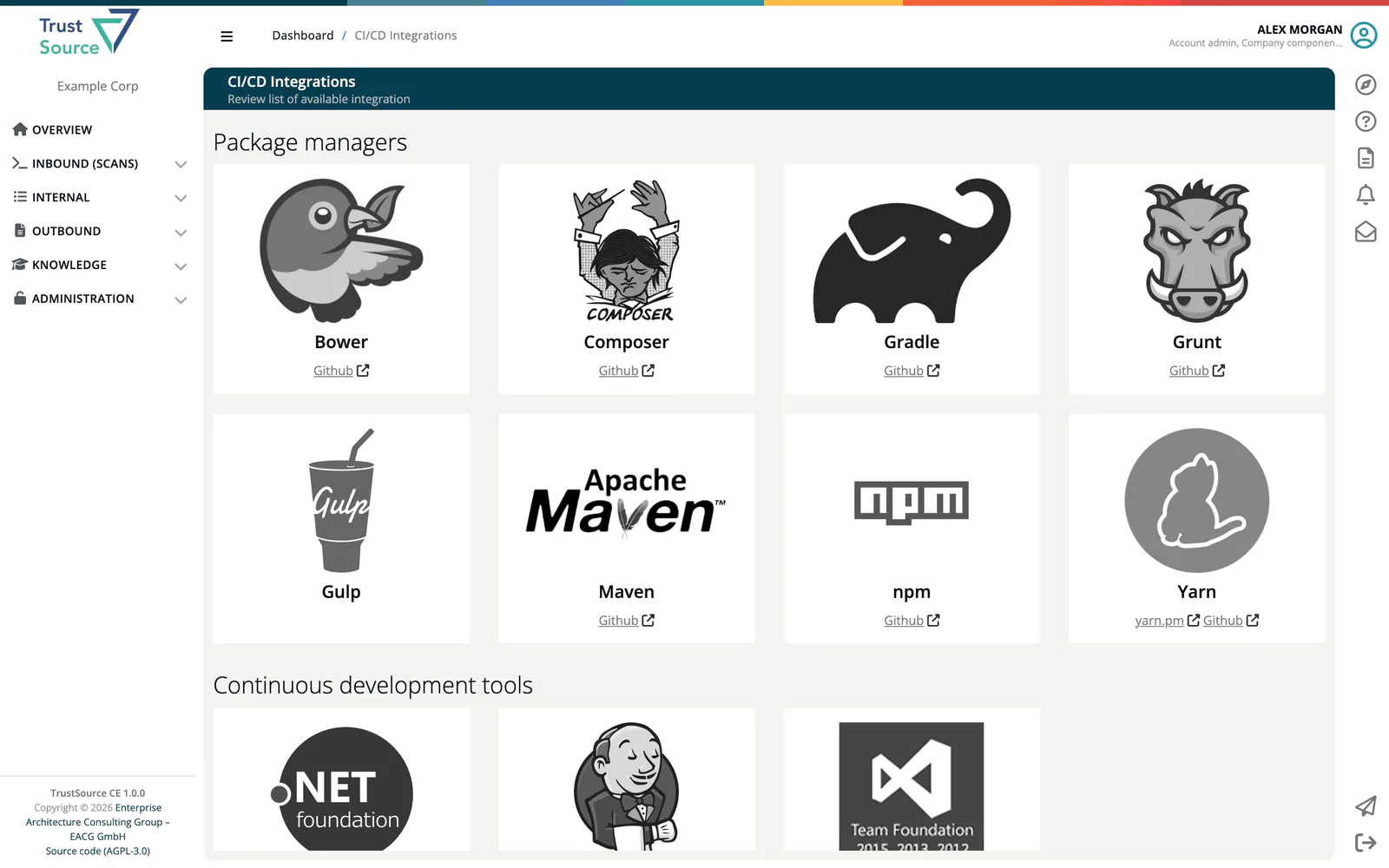This screenshot has width=1389, height=868.
Task: Click the Grunt boar logo
Action: tap(1196, 251)
